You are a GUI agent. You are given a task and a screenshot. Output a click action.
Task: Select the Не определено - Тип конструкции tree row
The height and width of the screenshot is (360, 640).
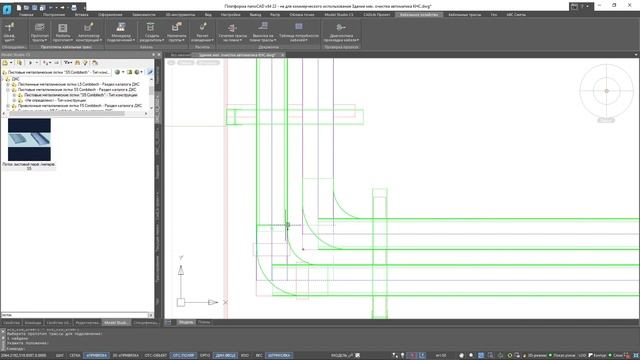tap(55, 100)
